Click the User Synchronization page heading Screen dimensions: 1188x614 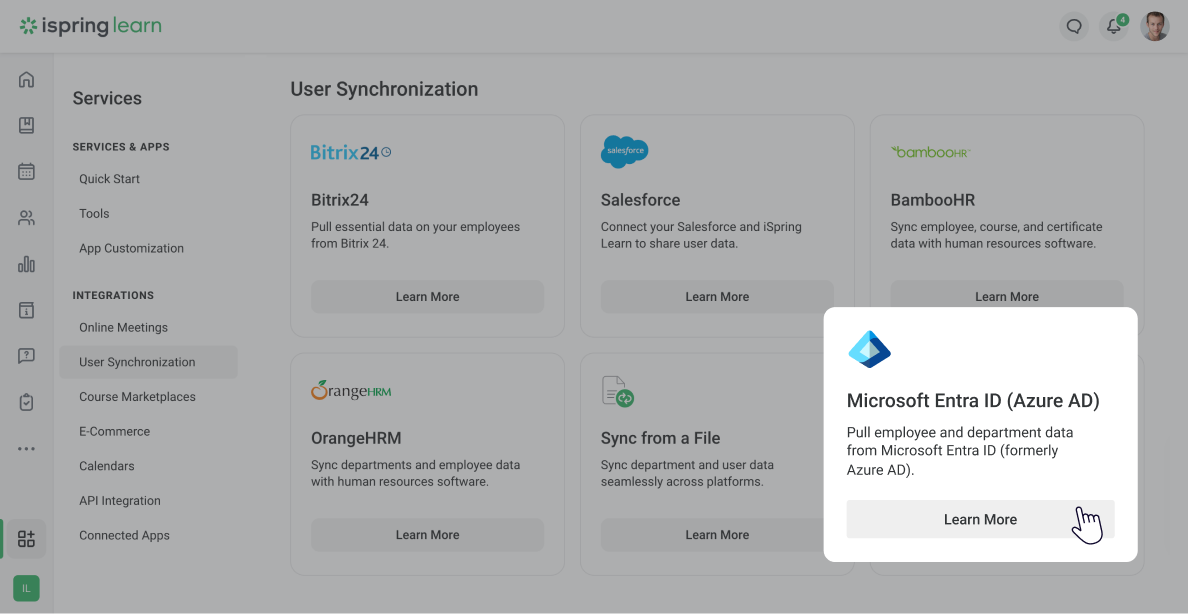[x=384, y=89]
